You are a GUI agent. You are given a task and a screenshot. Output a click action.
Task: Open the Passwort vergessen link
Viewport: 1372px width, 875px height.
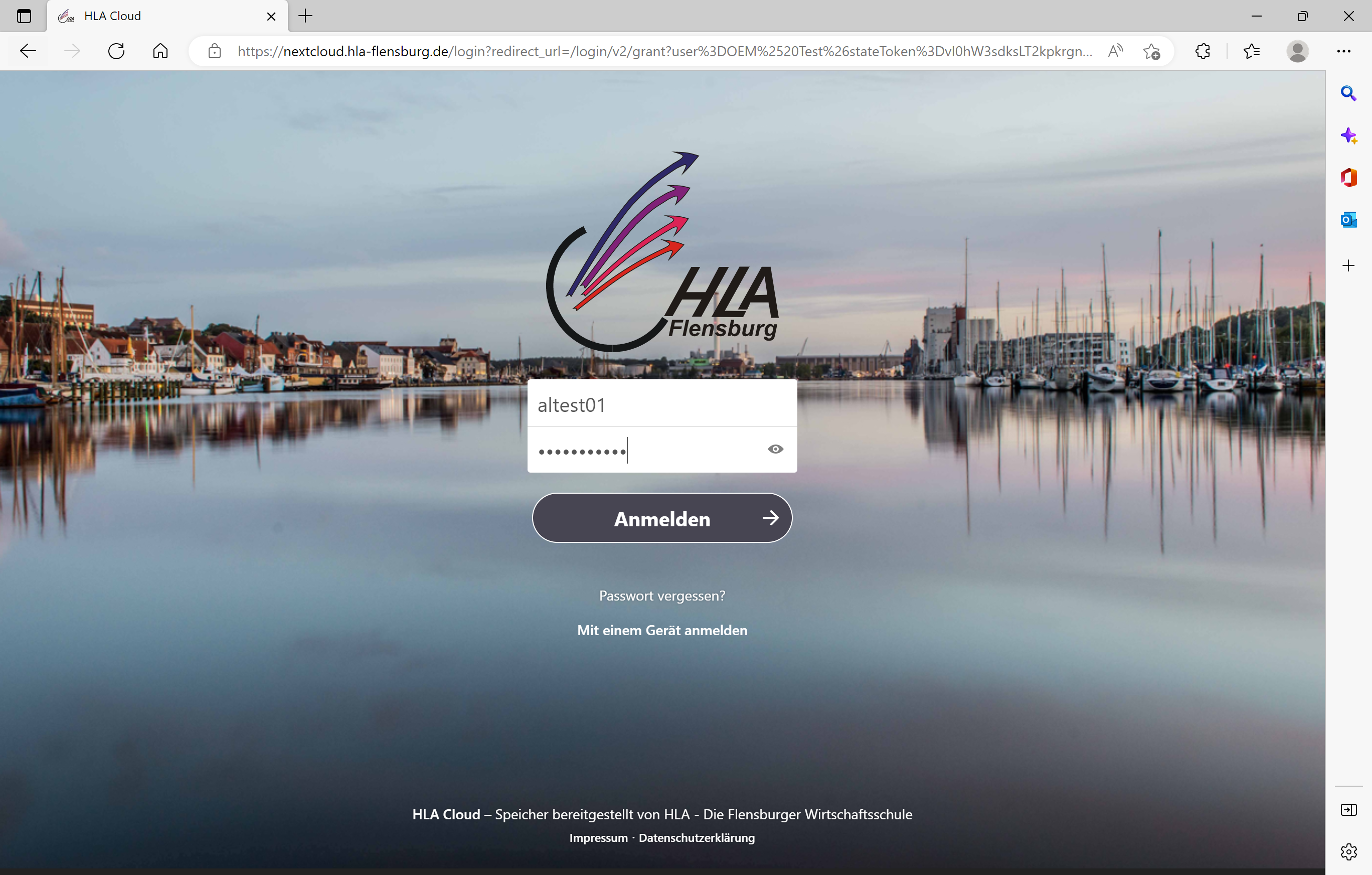(662, 596)
